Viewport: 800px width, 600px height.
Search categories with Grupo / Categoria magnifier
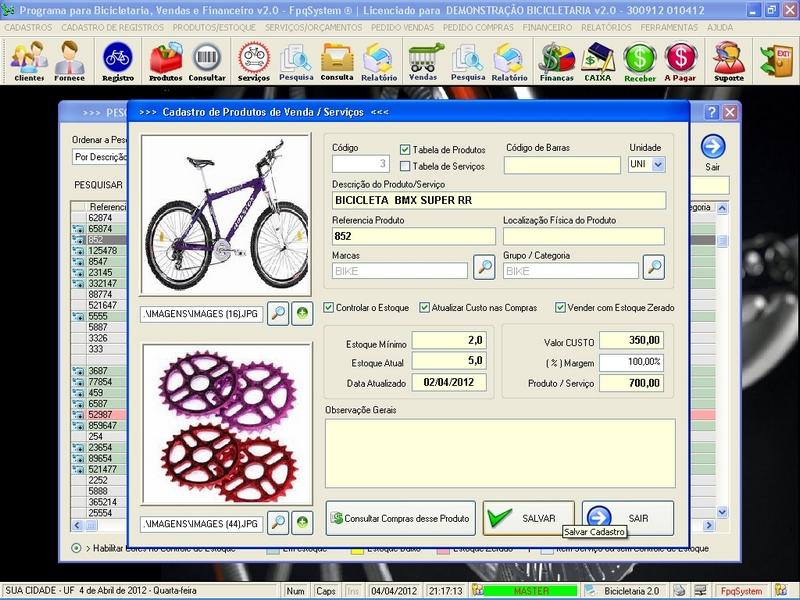[654, 267]
